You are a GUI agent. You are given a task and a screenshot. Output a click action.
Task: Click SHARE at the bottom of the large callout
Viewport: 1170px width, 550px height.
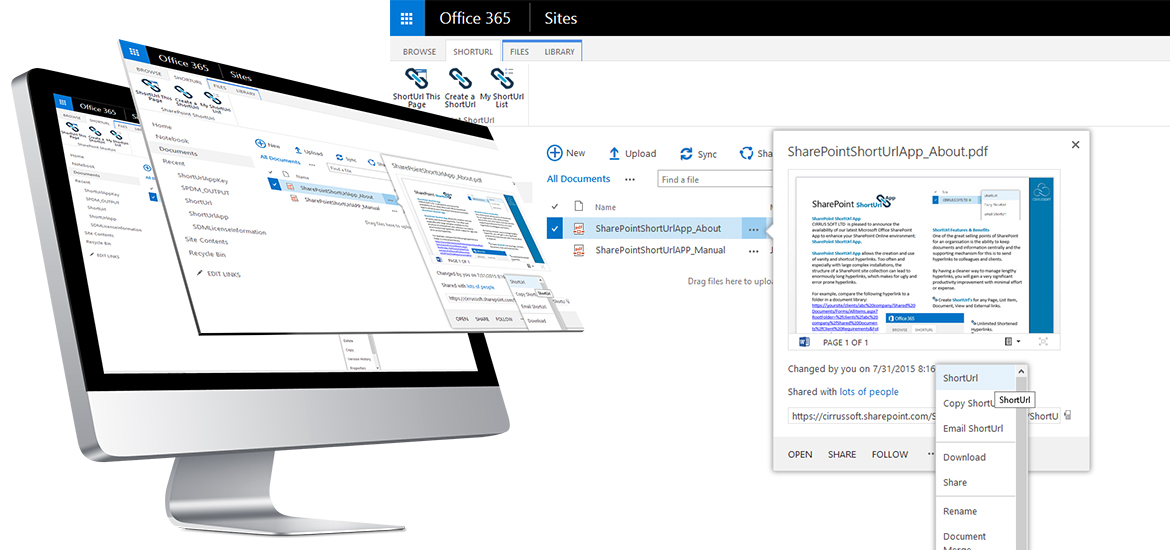[x=842, y=454]
